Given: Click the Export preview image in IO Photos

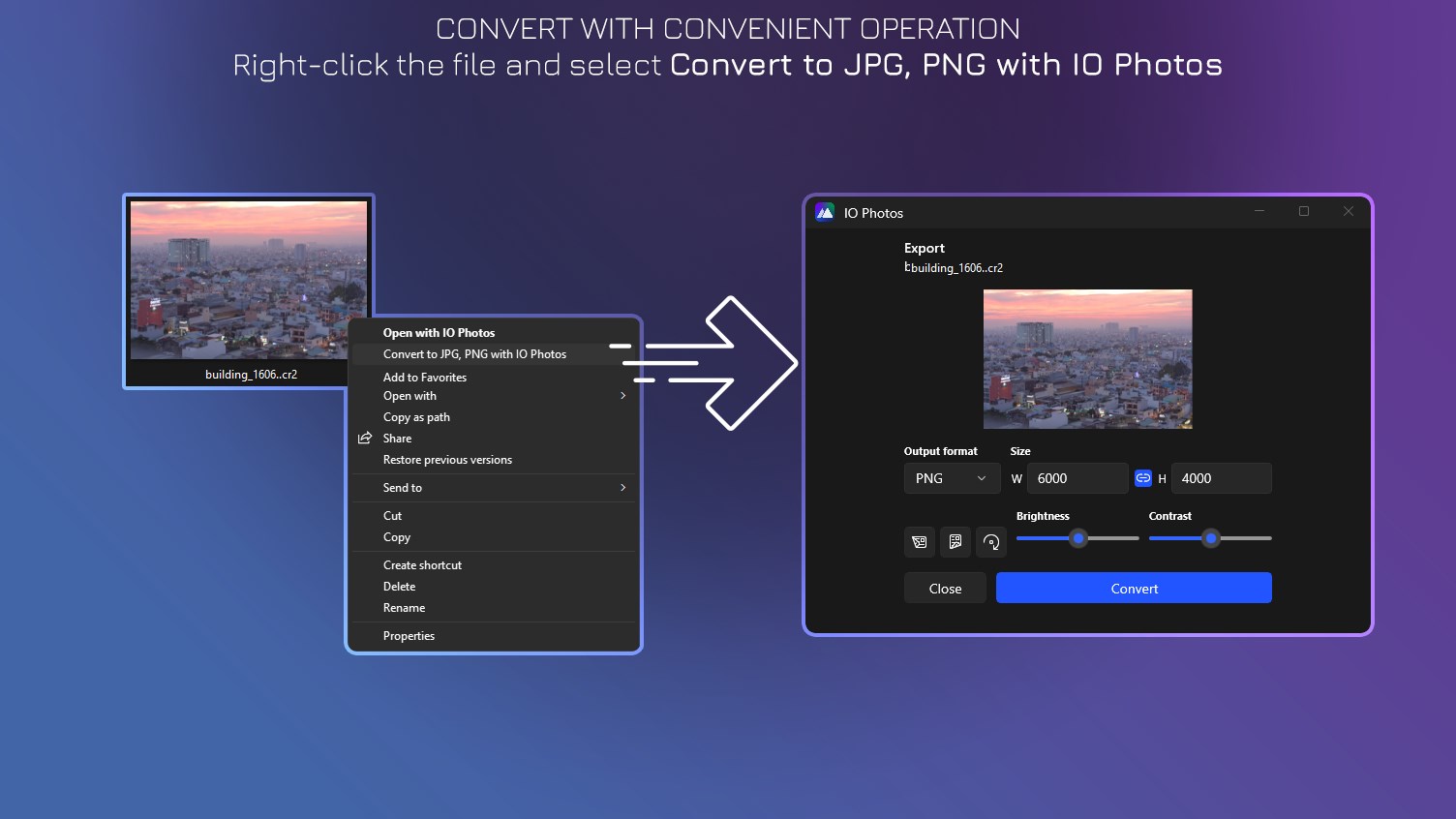Looking at the screenshot, I should [1088, 359].
